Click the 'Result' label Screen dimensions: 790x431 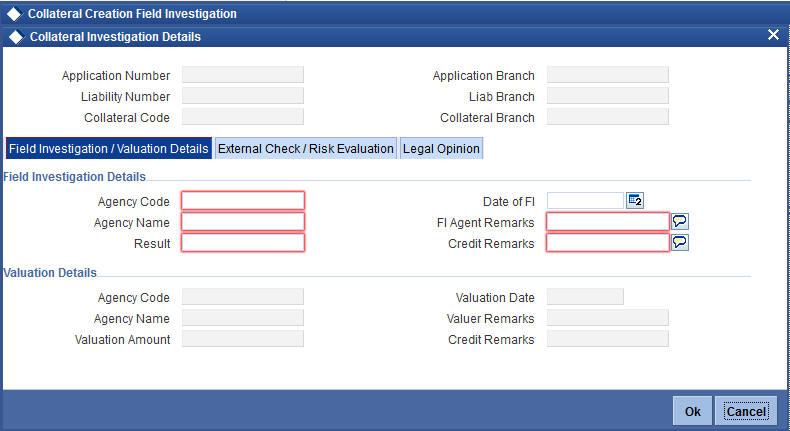[152, 244]
